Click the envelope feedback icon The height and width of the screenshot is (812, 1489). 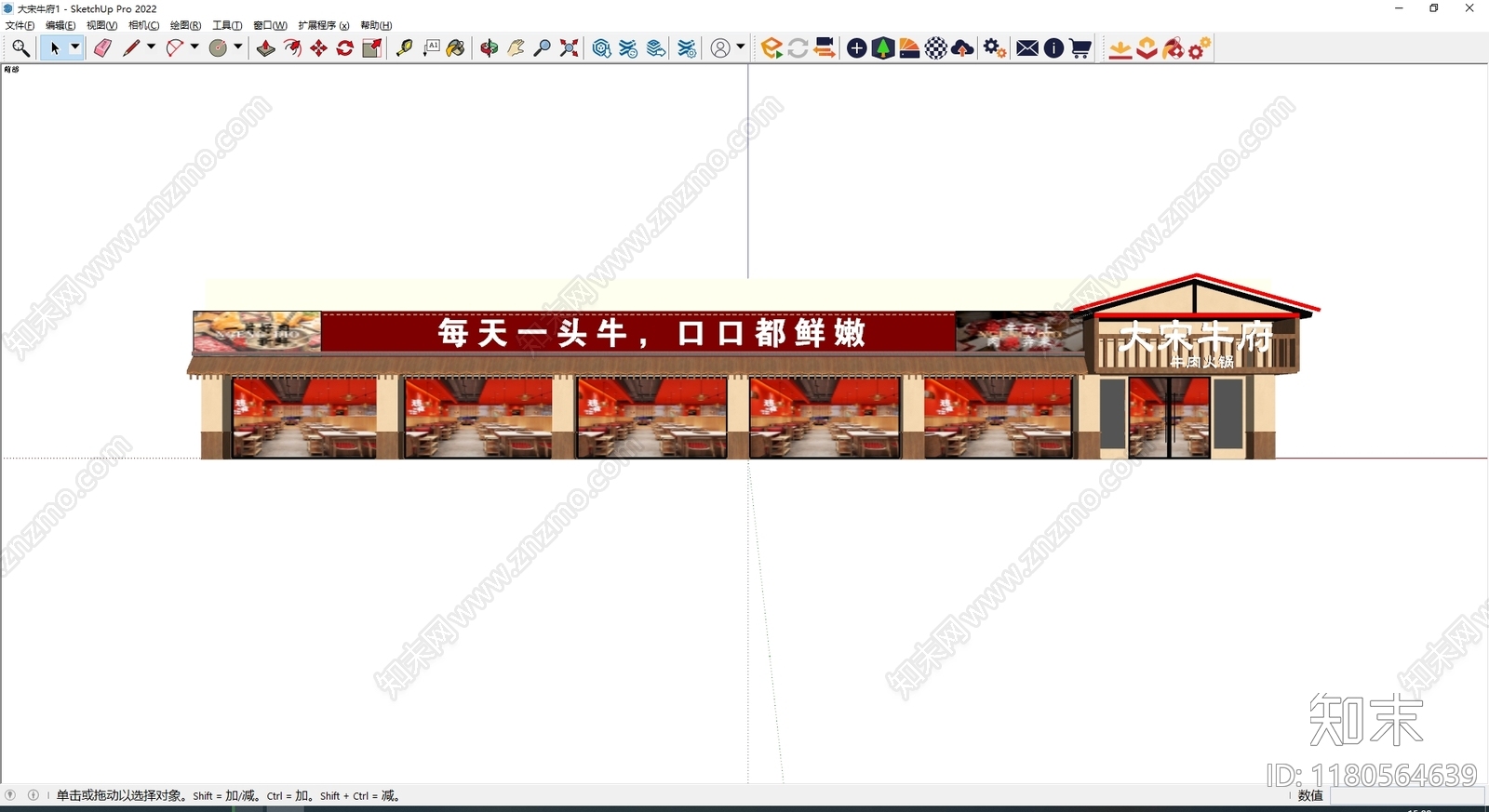[1027, 48]
